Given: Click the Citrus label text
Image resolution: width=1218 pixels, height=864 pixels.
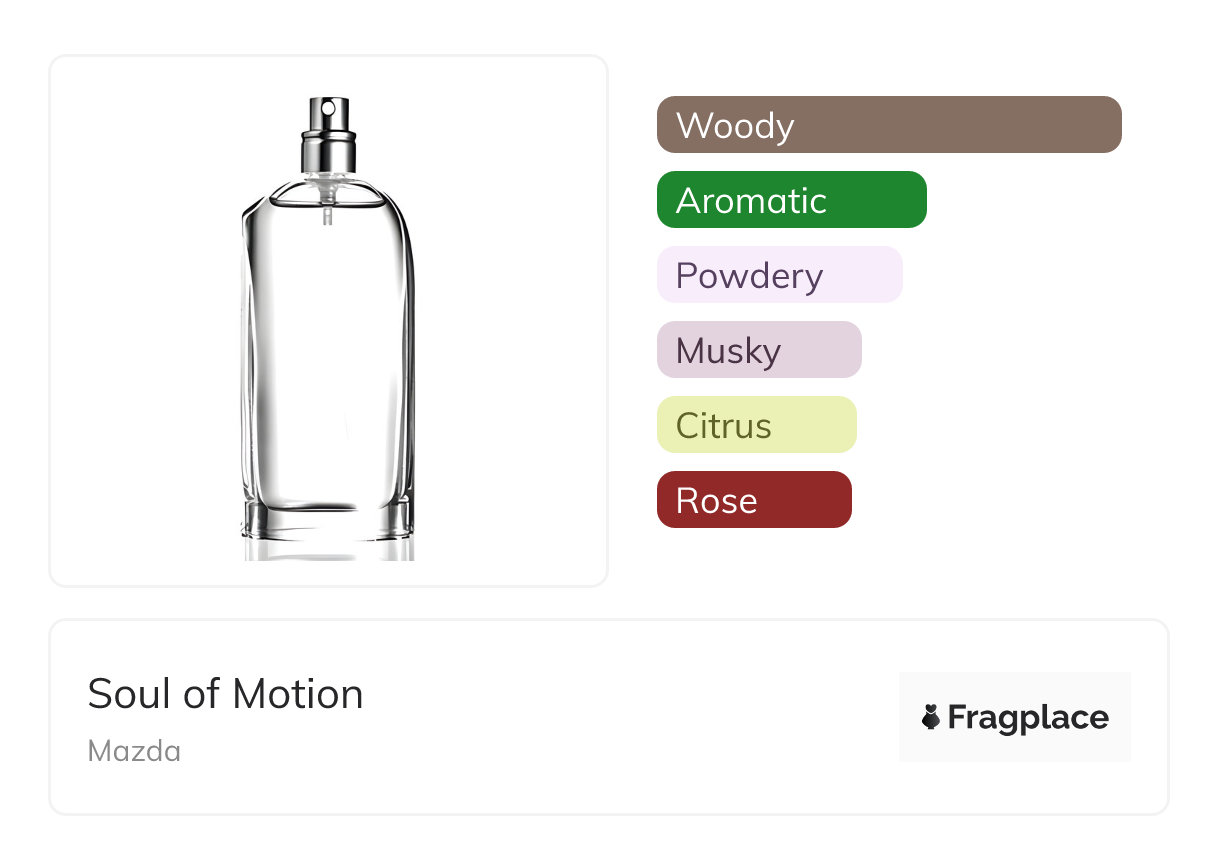Looking at the screenshot, I should [x=723, y=426].
